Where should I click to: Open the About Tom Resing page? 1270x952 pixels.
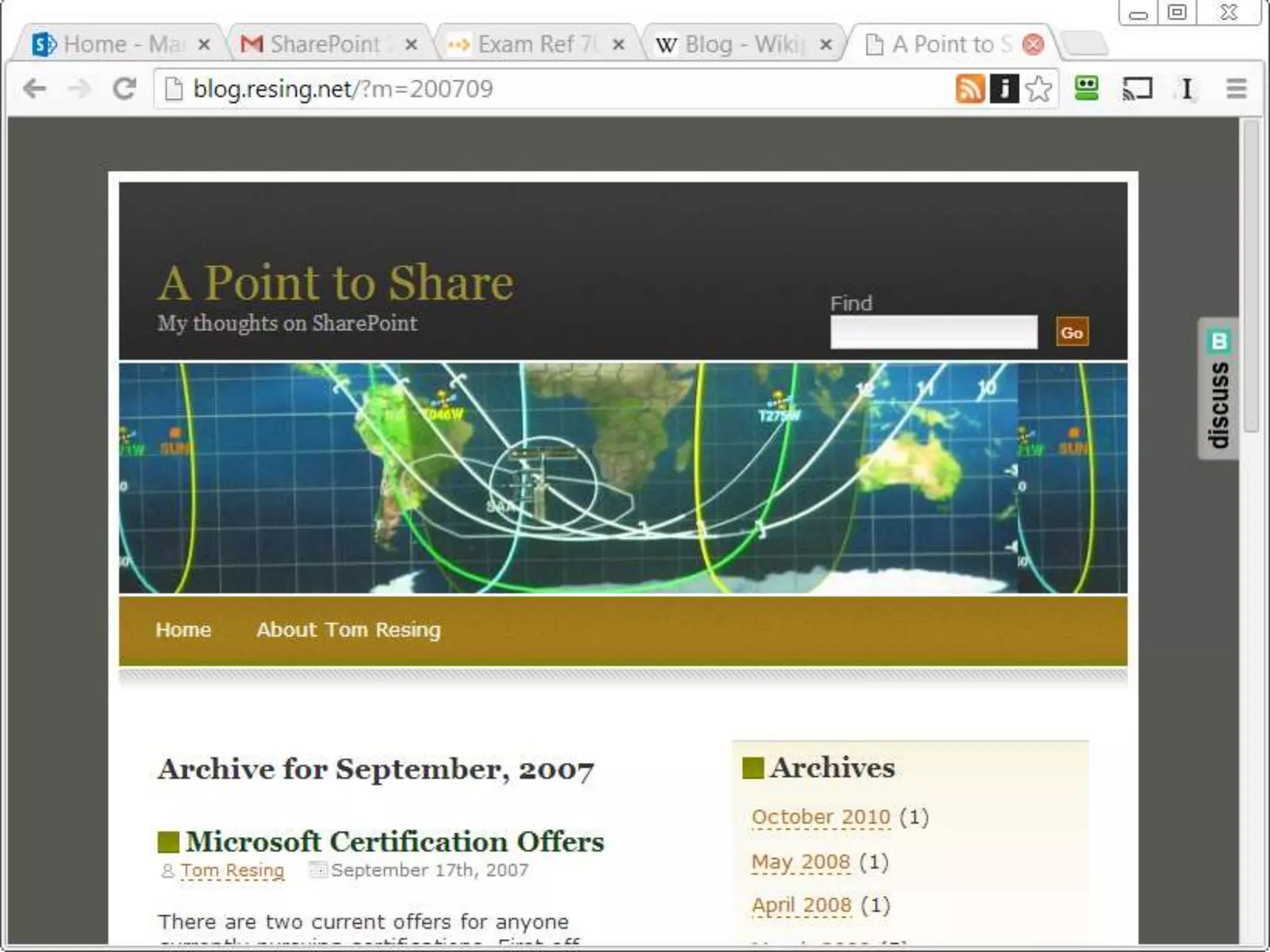[x=349, y=630]
